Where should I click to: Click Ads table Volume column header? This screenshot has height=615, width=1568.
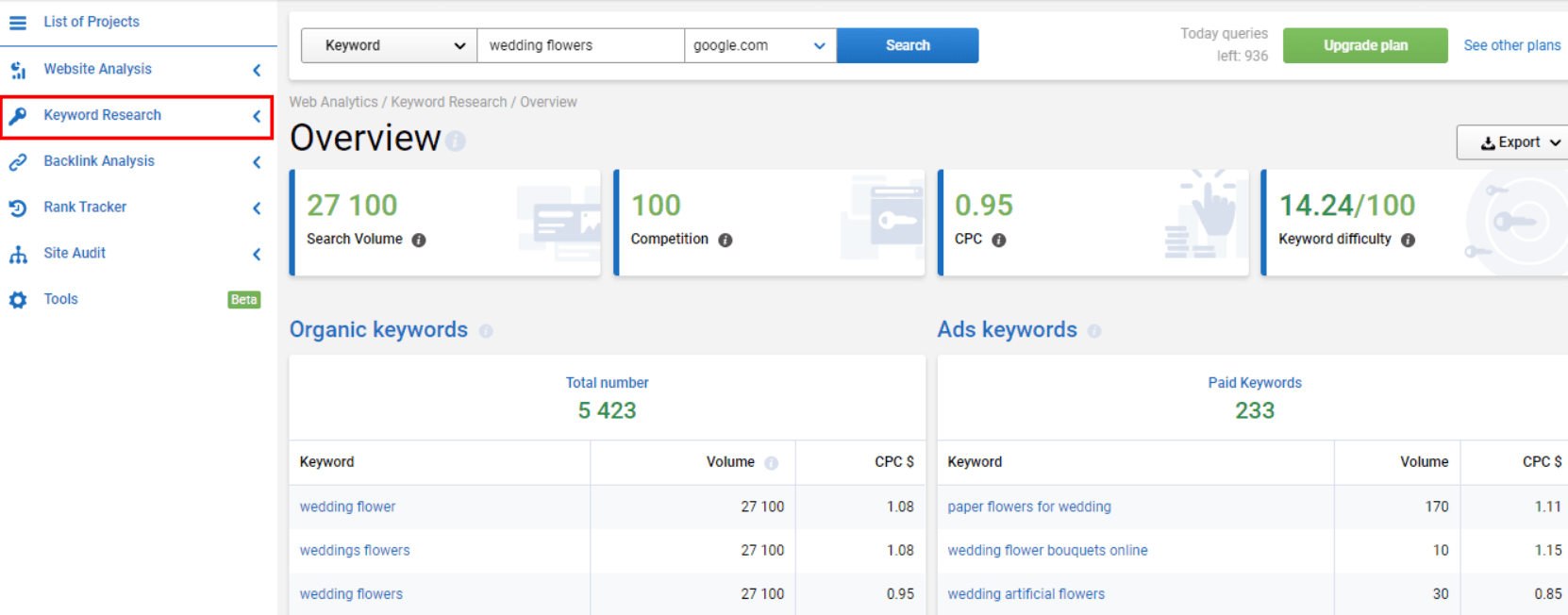pos(1424,462)
